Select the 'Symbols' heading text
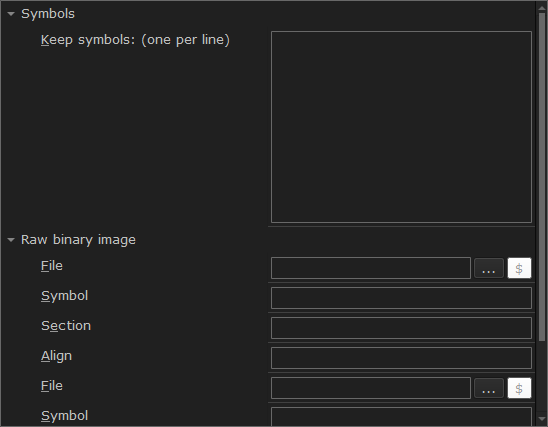 pos(48,14)
